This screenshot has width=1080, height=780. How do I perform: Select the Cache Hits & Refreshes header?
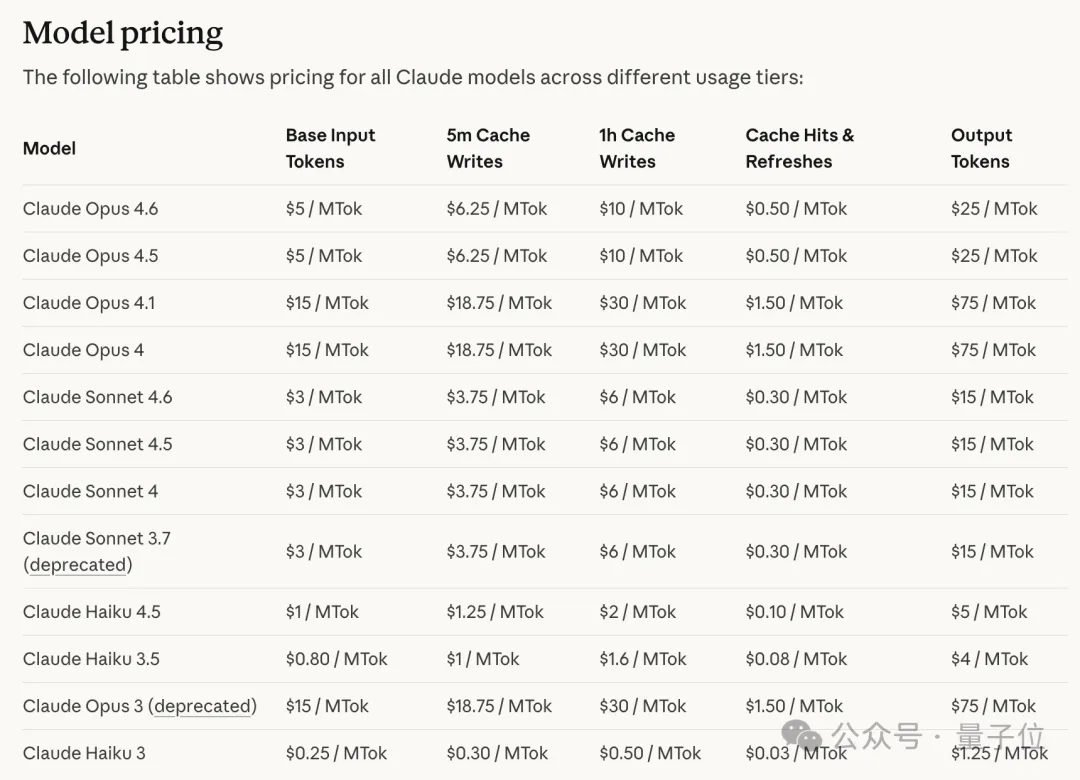(799, 148)
